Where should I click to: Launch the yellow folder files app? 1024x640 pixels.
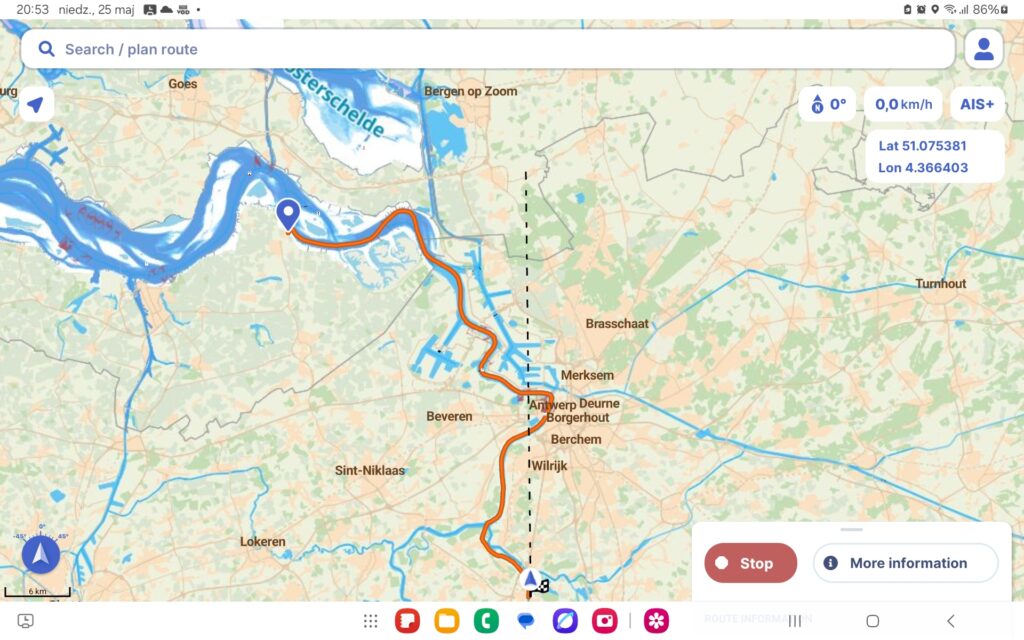click(447, 621)
